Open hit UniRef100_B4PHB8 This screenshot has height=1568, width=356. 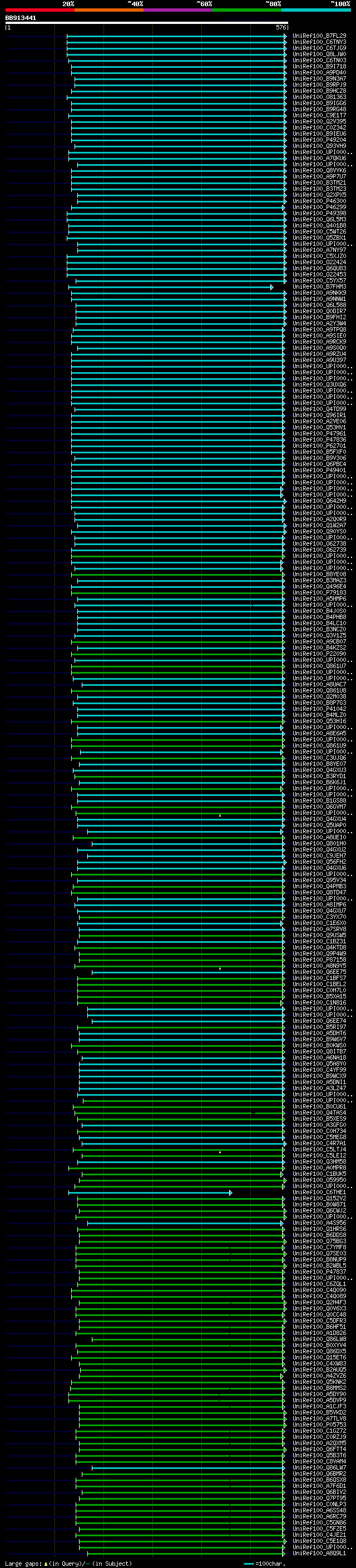point(319,617)
